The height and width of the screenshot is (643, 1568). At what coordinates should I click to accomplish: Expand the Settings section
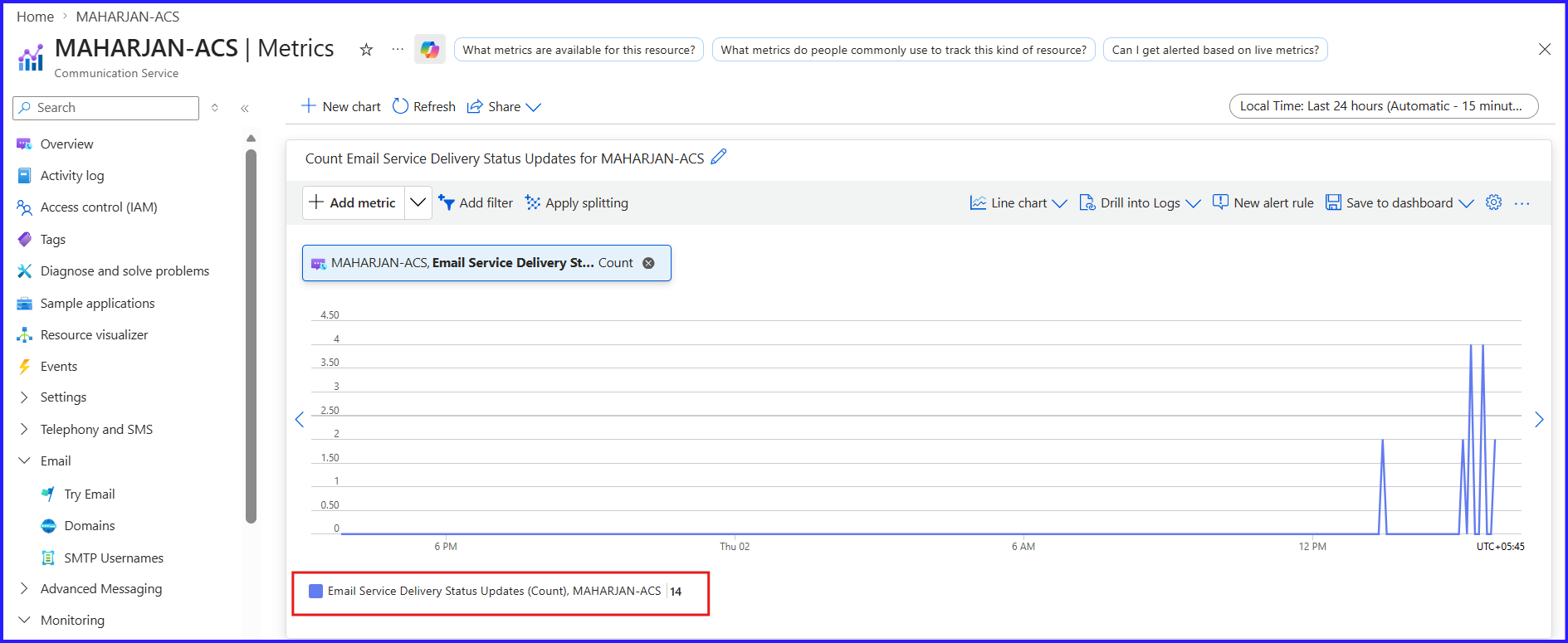[24, 397]
